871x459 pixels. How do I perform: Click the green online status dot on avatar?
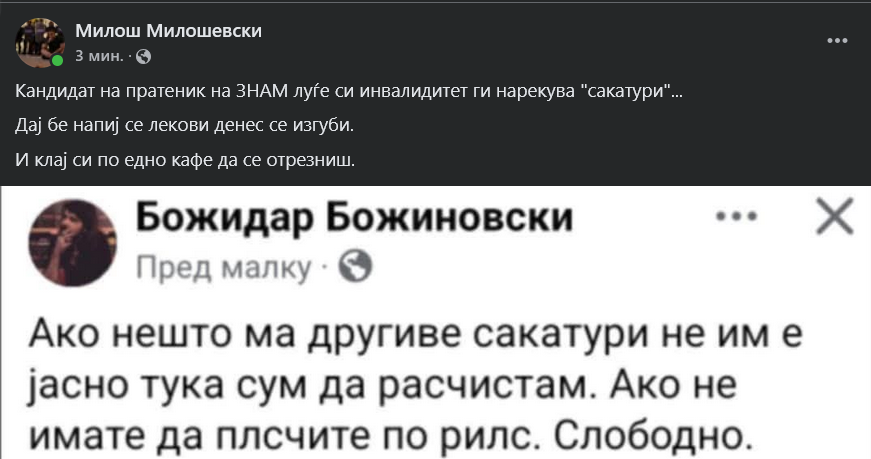click(x=58, y=61)
